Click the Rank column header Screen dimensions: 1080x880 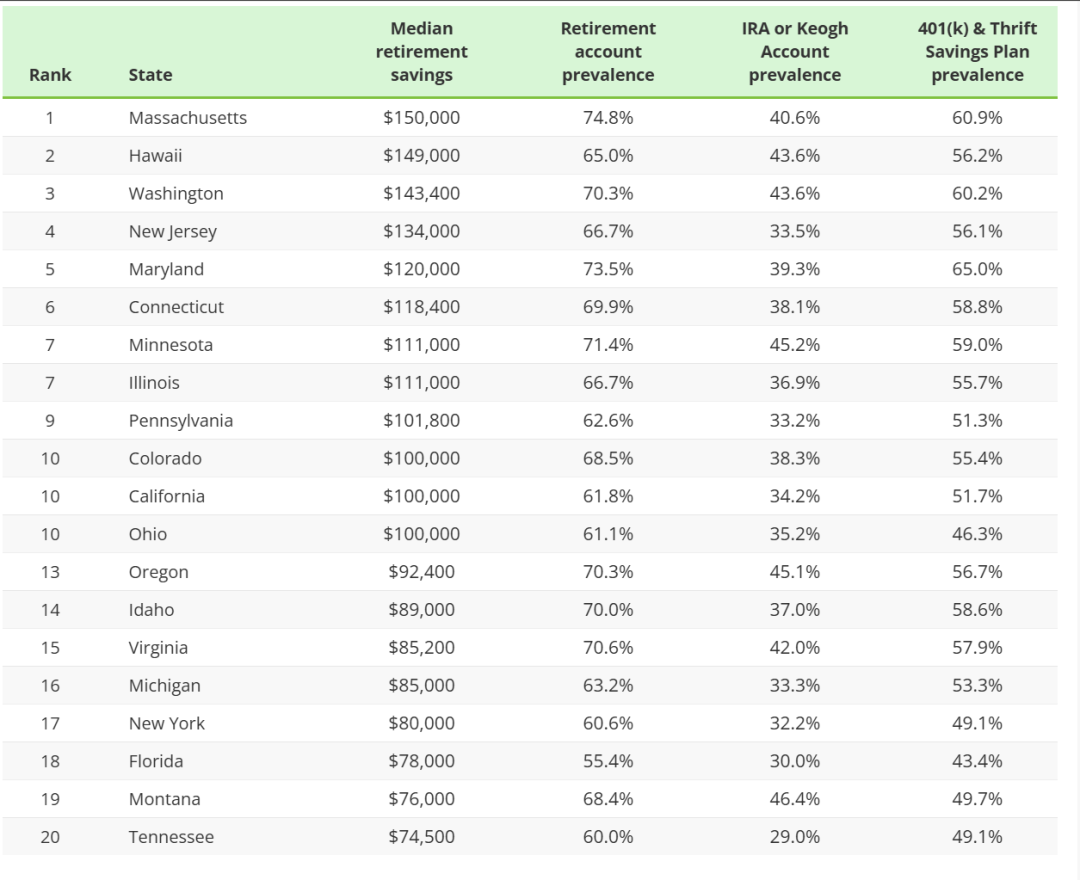[x=50, y=75]
